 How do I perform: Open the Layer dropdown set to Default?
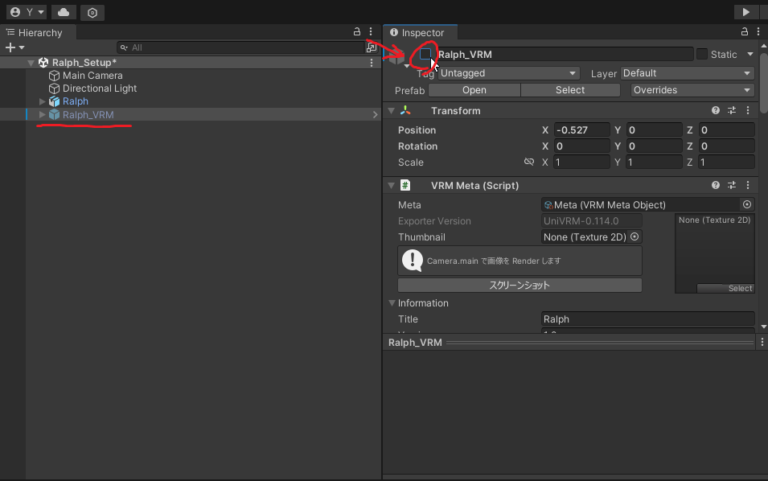[x=687, y=73]
